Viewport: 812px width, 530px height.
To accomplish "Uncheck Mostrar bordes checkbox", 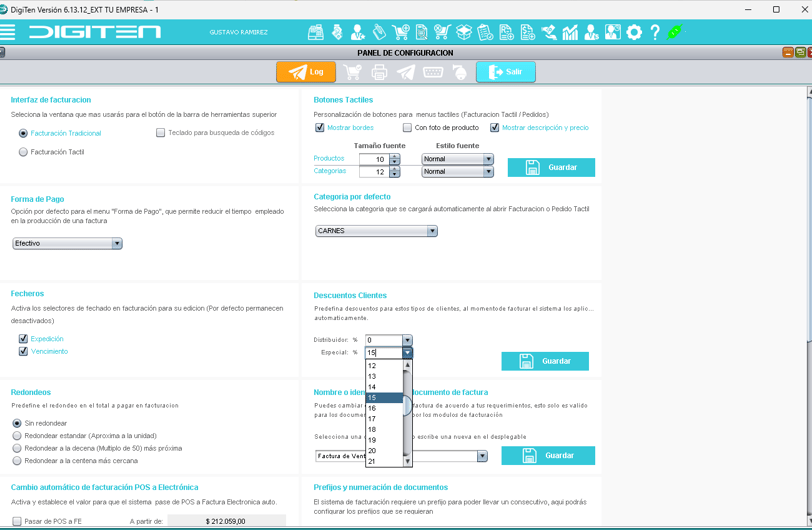I will (320, 127).
